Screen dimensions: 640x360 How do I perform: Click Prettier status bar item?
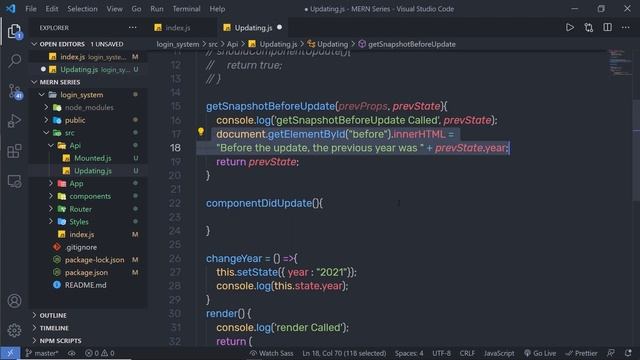[x=581, y=353]
